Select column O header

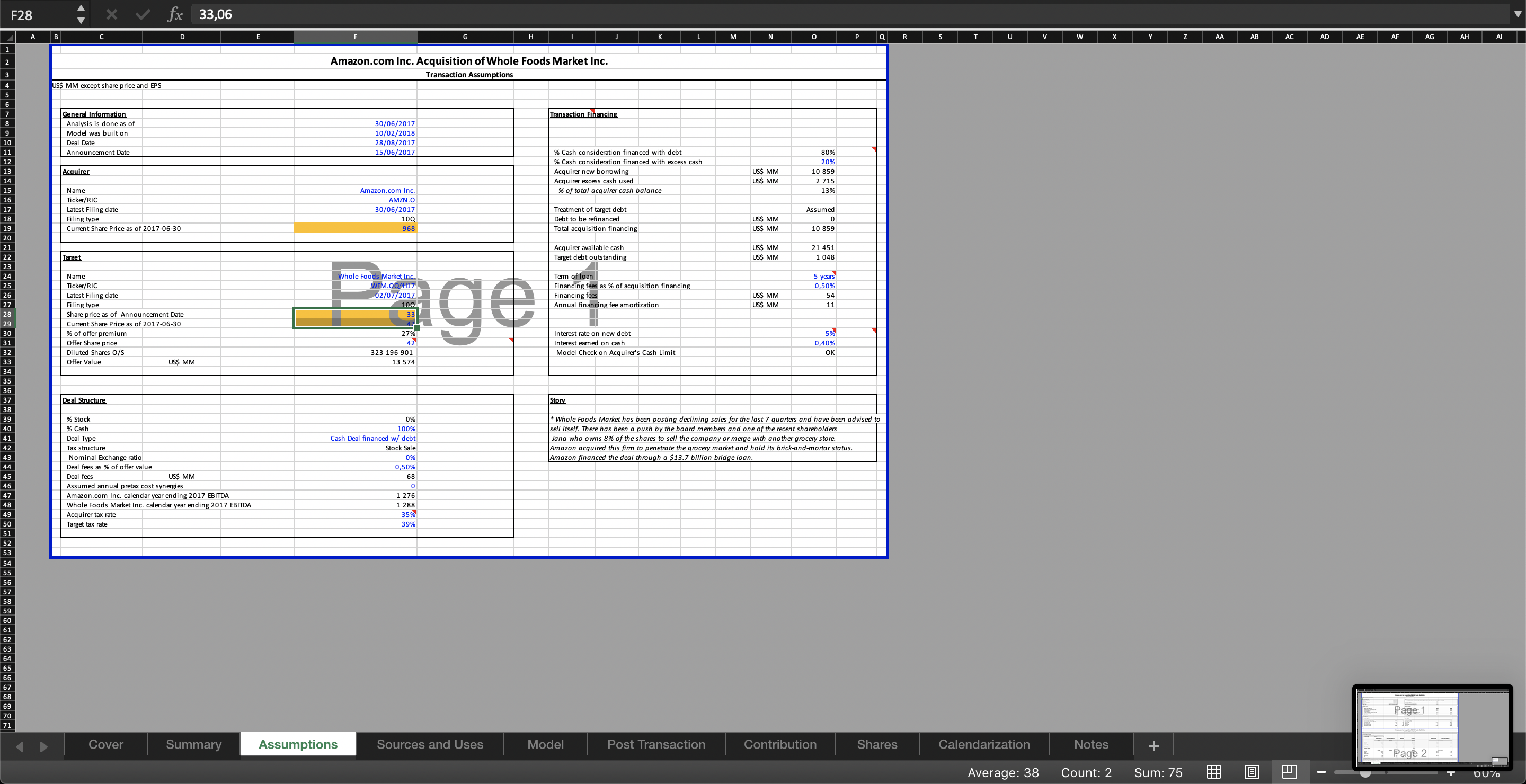814,37
